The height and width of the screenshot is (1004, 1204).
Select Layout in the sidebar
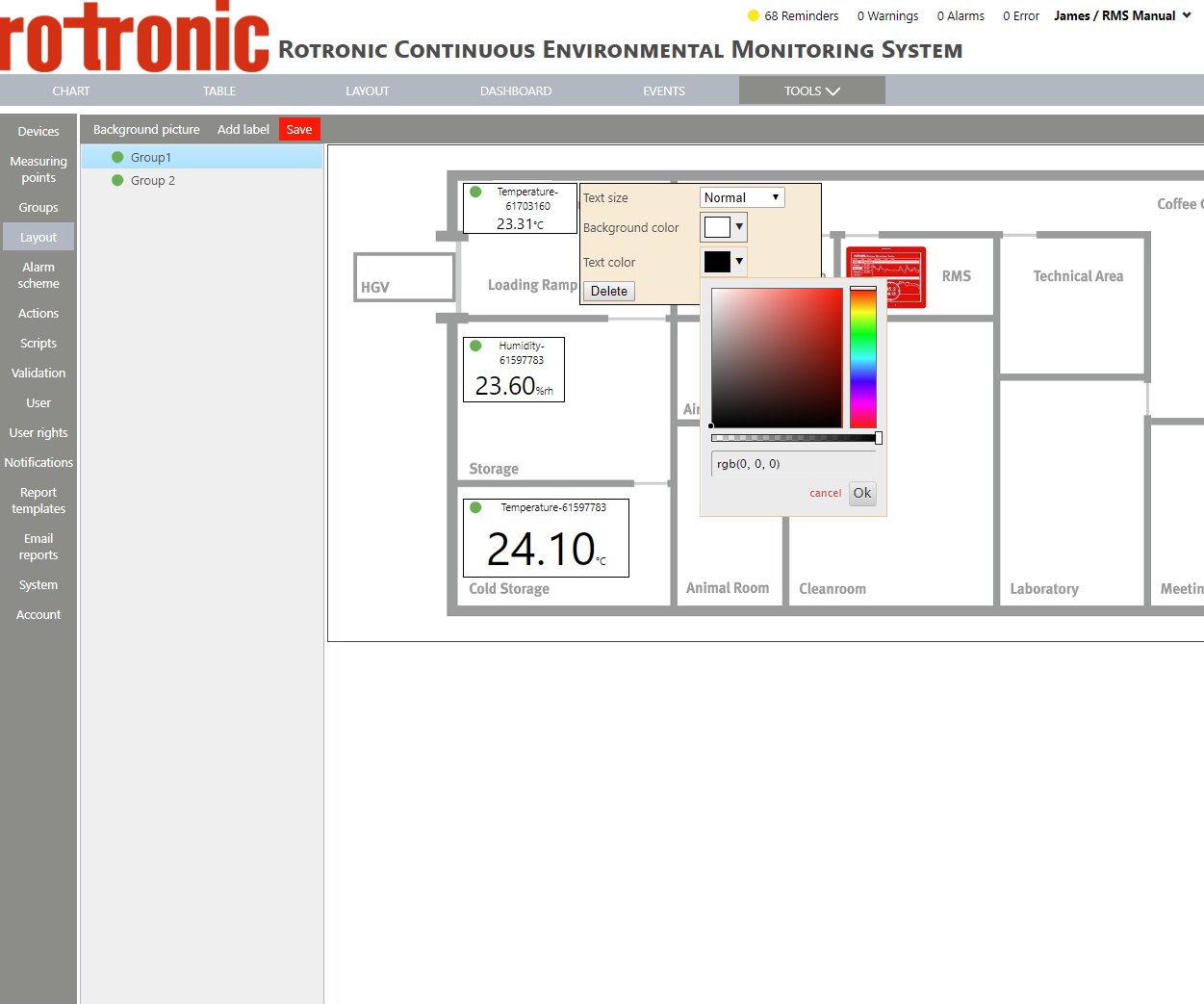pyautogui.click(x=38, y=237)
